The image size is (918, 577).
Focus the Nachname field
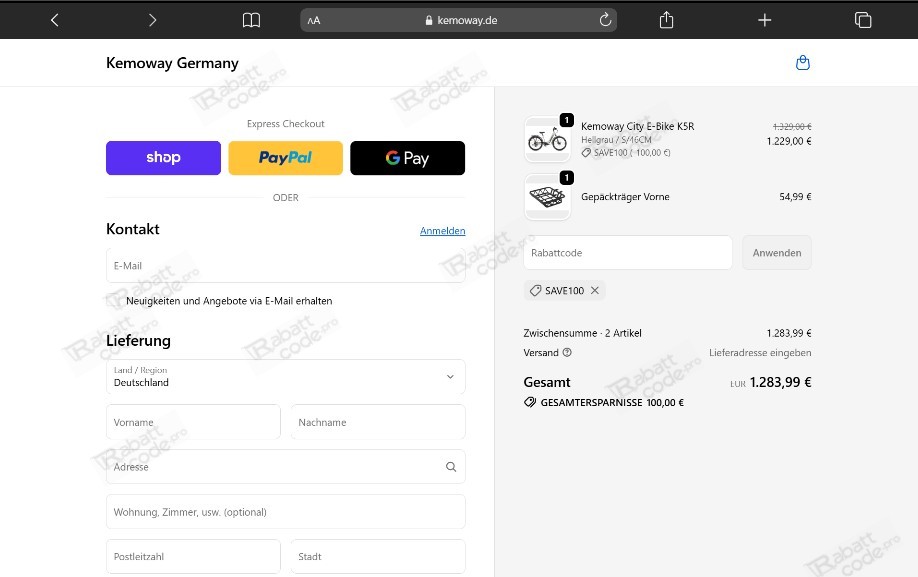click(x=378, y=422)
